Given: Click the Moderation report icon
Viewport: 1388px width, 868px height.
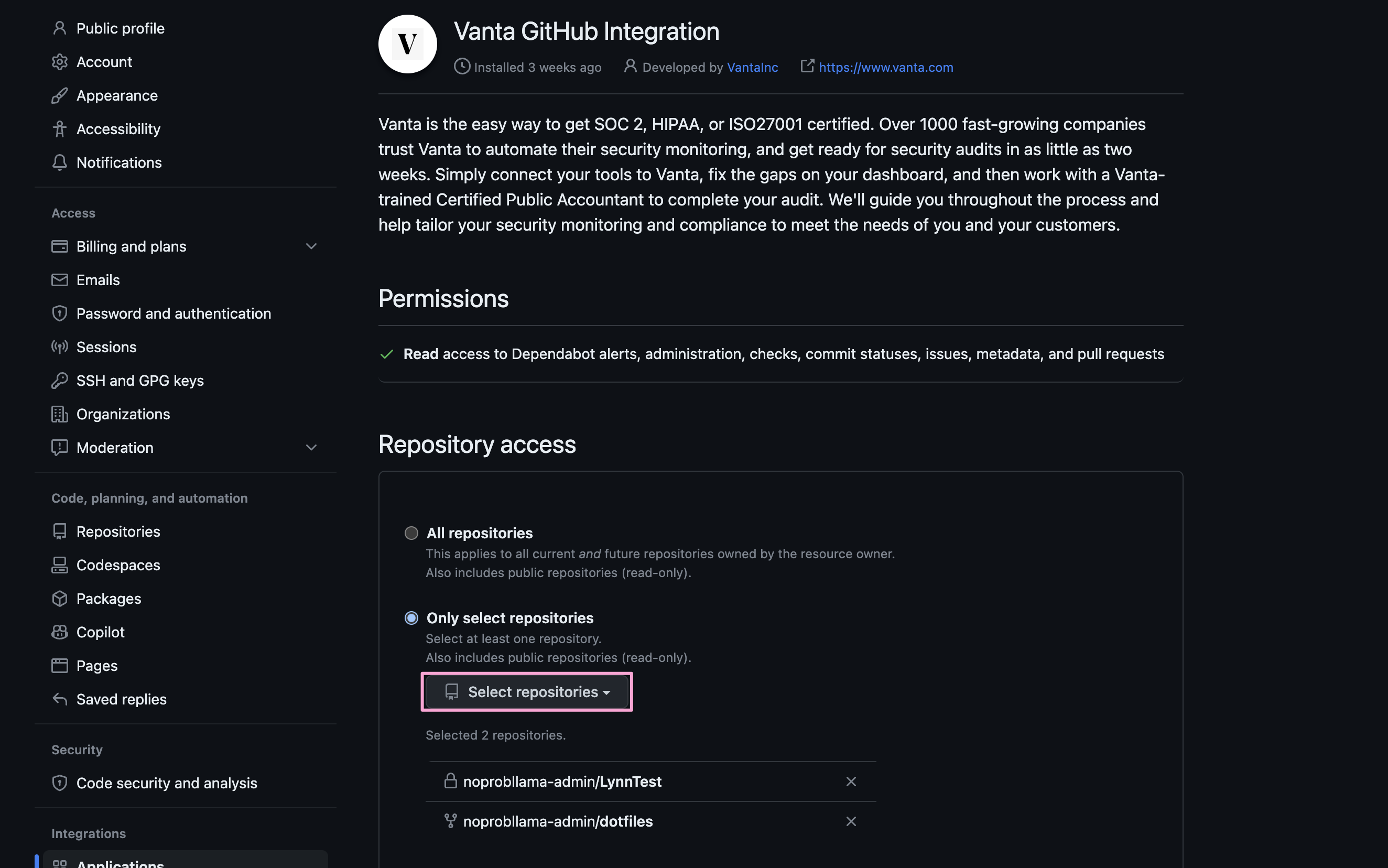Looking at the screenshot, I should tap(60, 448).
